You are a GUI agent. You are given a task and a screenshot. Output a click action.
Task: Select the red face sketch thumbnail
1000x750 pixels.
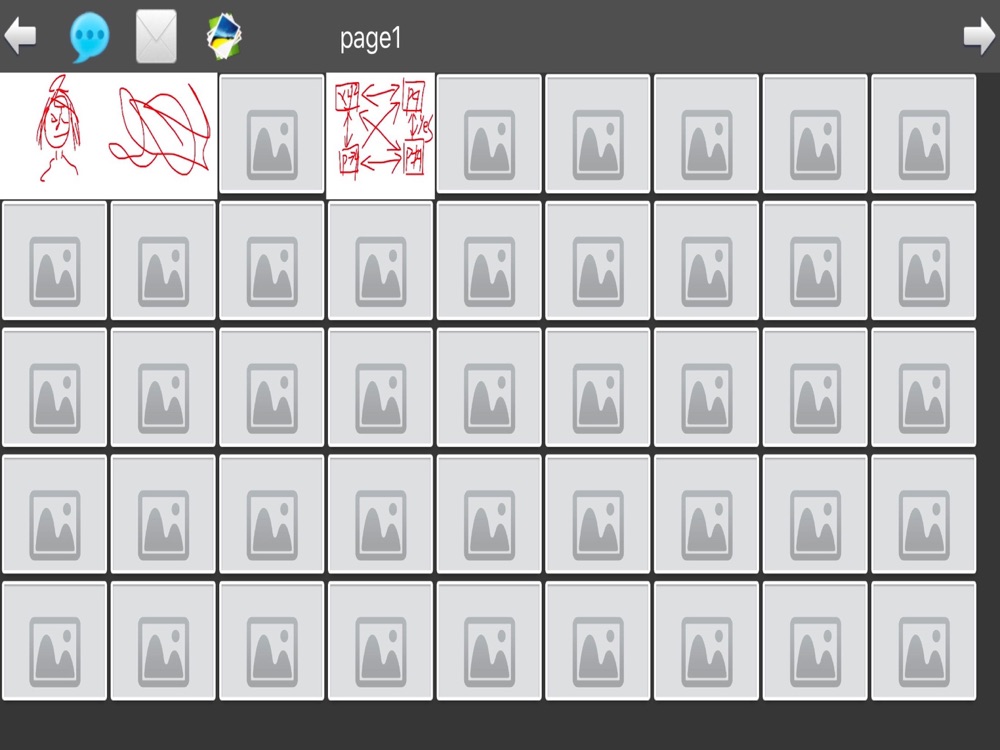(55, 135)
